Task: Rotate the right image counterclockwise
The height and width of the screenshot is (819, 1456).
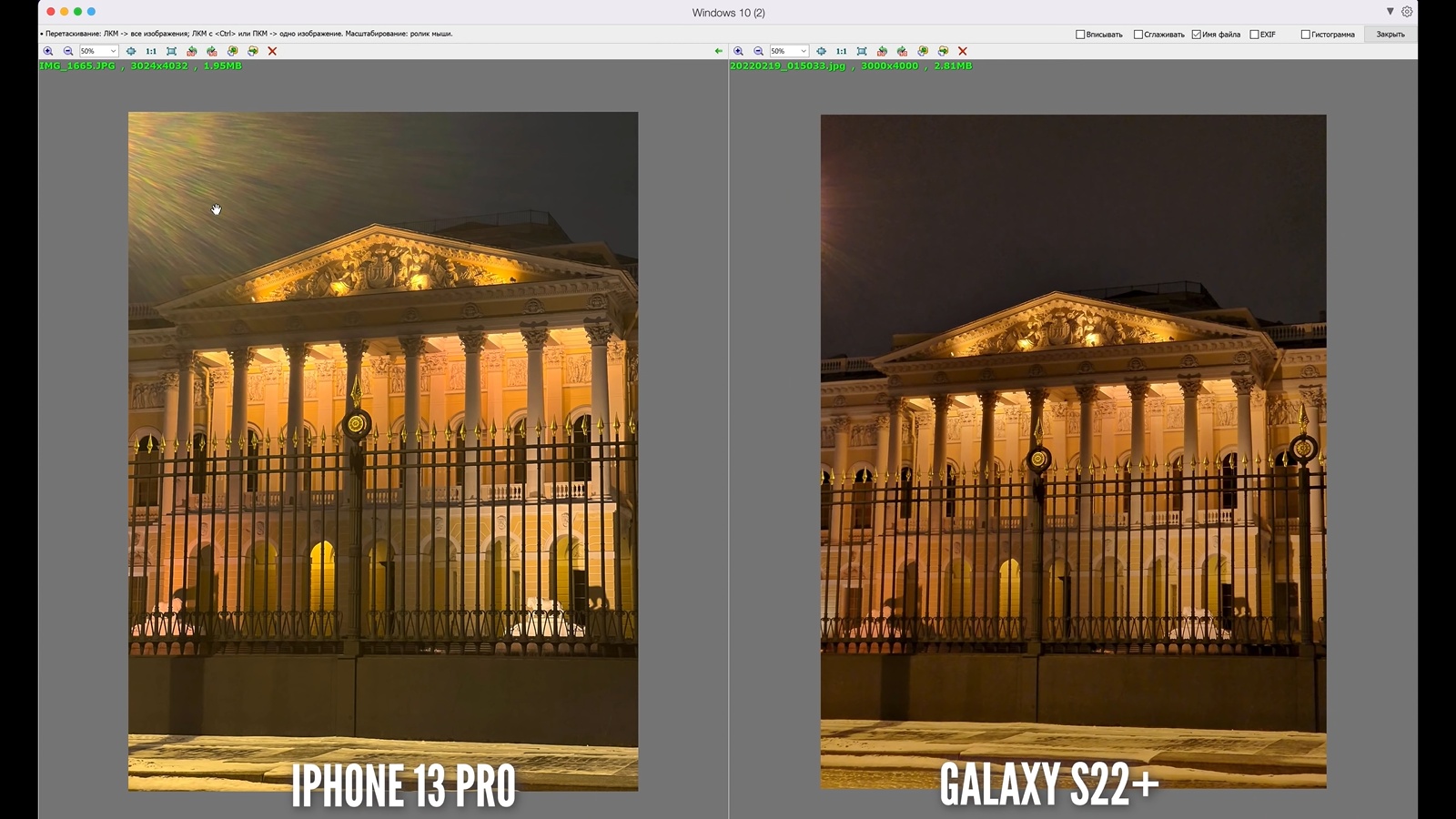Action: [x=883, y=51]
